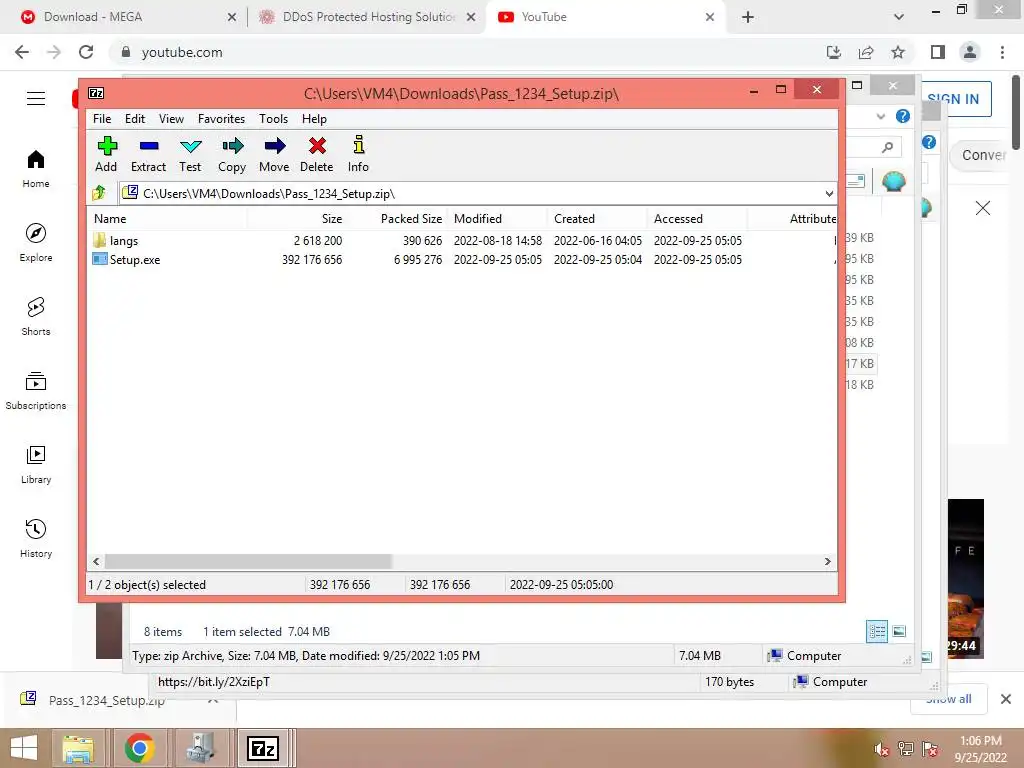Click Show all downloads link
Image resolution: width=1024 pixels, height=768 pixels.
coord(949,699)
